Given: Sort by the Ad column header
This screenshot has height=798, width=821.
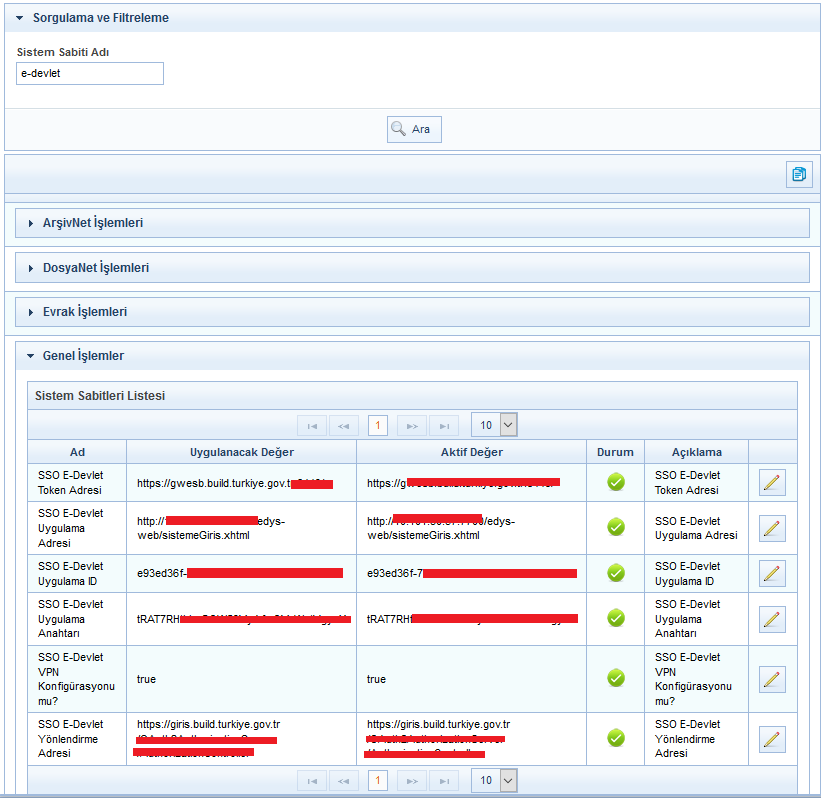Looking at the screenshot, I should (77, 452).
